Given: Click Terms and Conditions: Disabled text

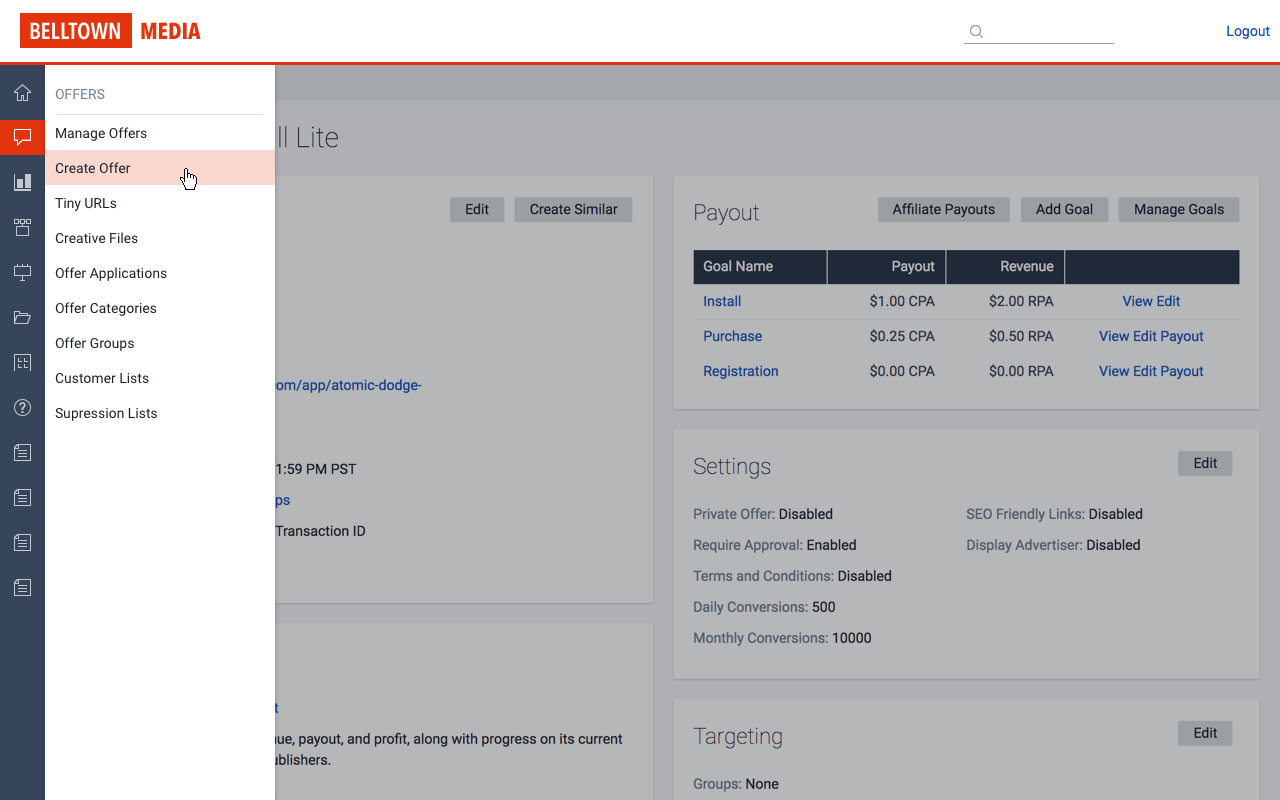Looking at the screenshot, I should click(x=792, y=576).
